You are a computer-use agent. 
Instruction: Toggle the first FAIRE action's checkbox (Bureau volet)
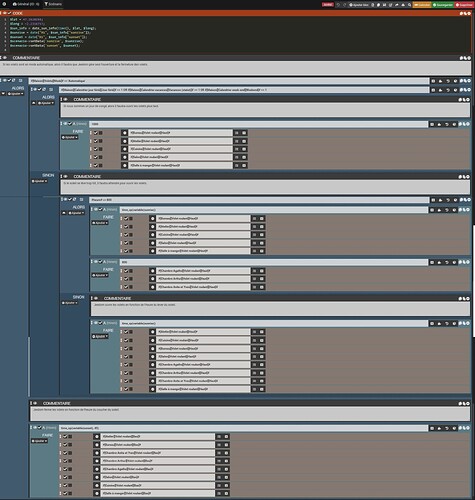pos(96,133)
